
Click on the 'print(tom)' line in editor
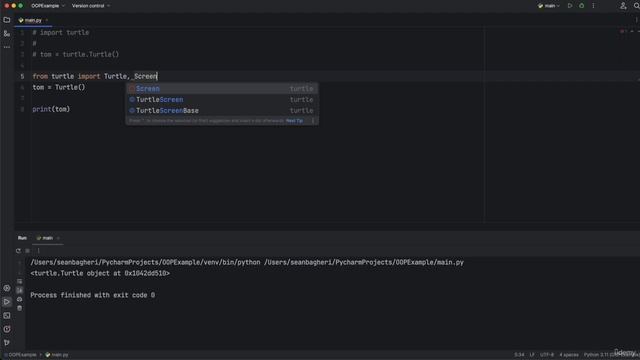[x=51, y=109]
